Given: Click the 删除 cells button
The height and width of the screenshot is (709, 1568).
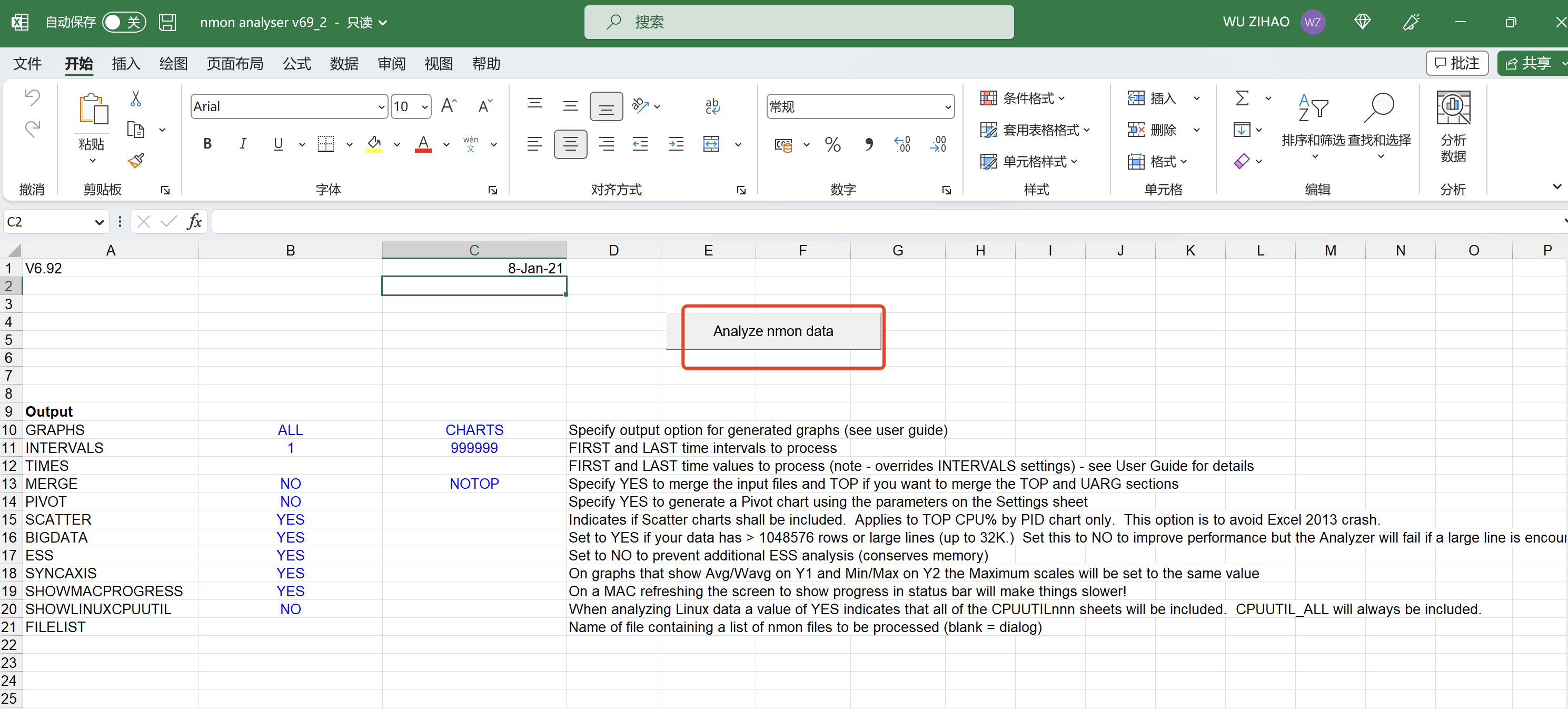Looking at the screenshot, I should pyautogui.click(x=1152, y=130).
